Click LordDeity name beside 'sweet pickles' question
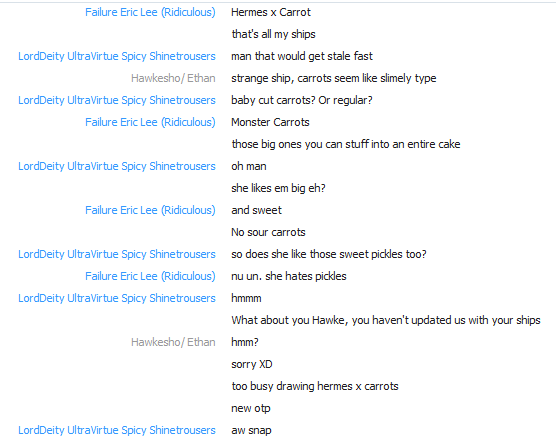556x440 pixels. point(117,254)
